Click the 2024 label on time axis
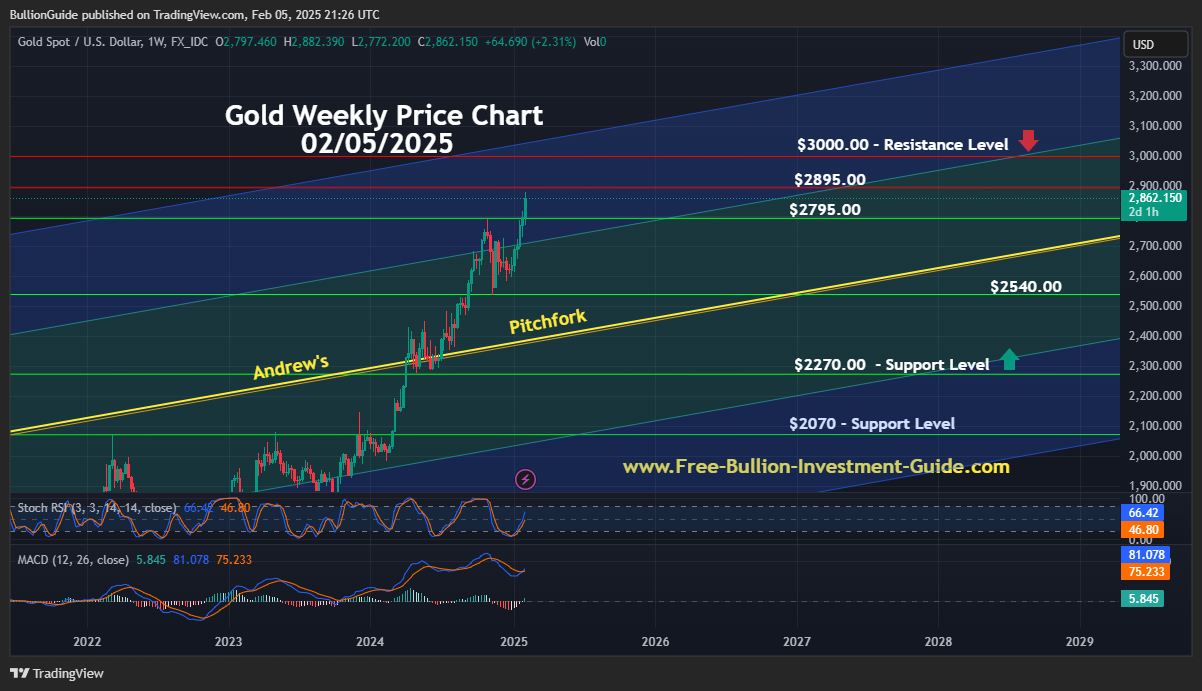Image resolution: width=1202 pixels, height=691 pixels. (370, 640)
